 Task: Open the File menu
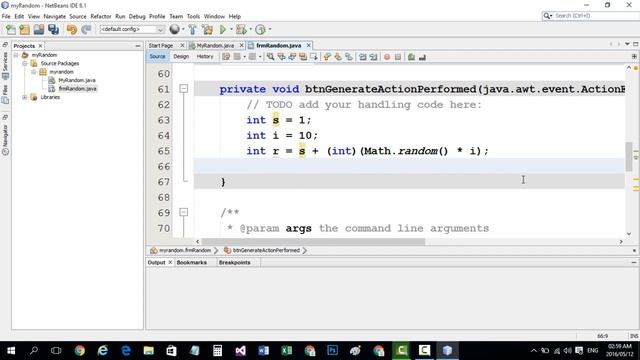click(6, 16)
